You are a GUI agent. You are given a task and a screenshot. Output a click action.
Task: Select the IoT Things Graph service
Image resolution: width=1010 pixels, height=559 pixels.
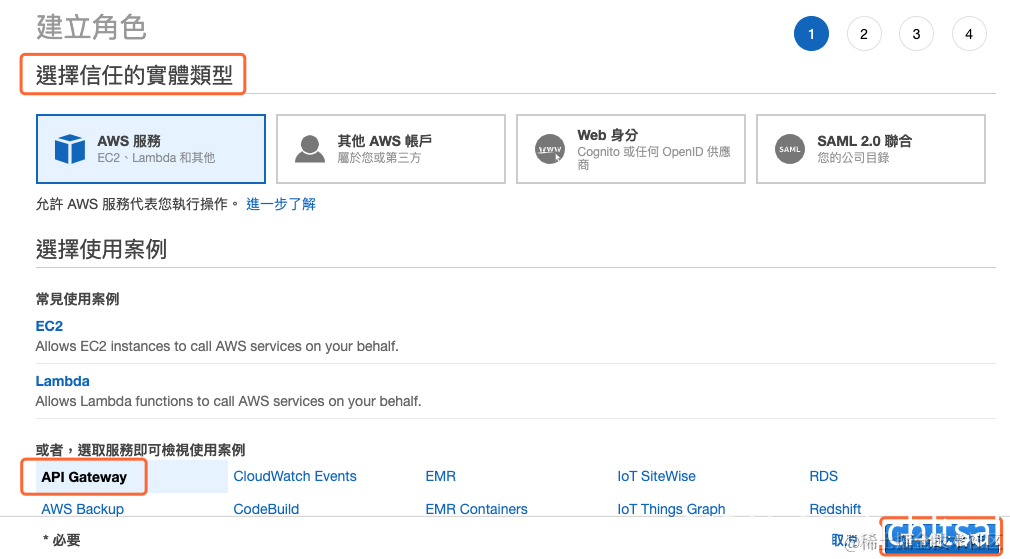coord(671,509)
